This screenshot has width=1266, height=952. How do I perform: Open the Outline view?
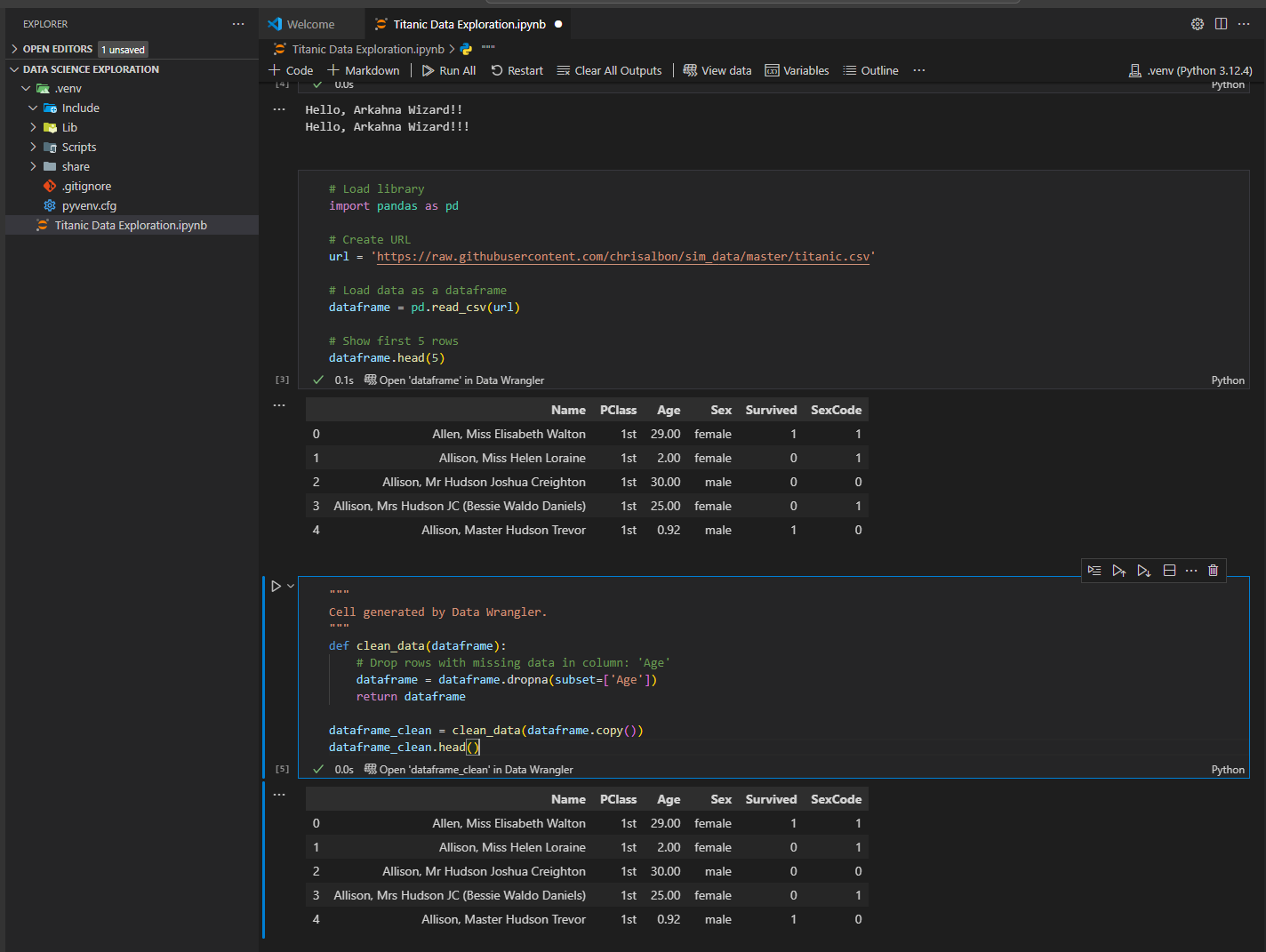pos(870,70)
